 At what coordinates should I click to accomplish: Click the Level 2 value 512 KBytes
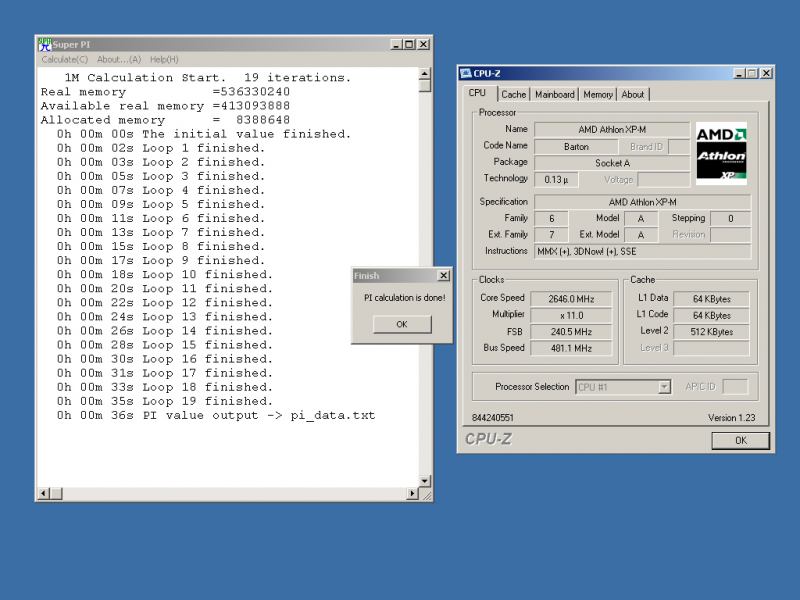pos(711,332)
